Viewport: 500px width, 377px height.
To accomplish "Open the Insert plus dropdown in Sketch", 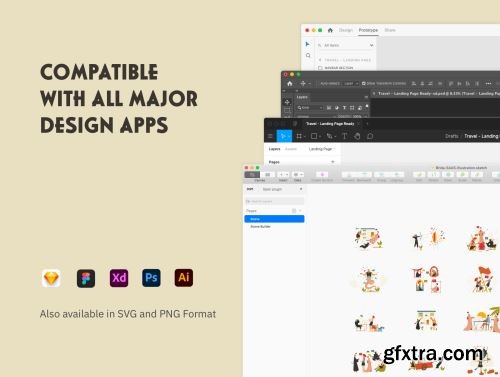I will tap(283, 175).
